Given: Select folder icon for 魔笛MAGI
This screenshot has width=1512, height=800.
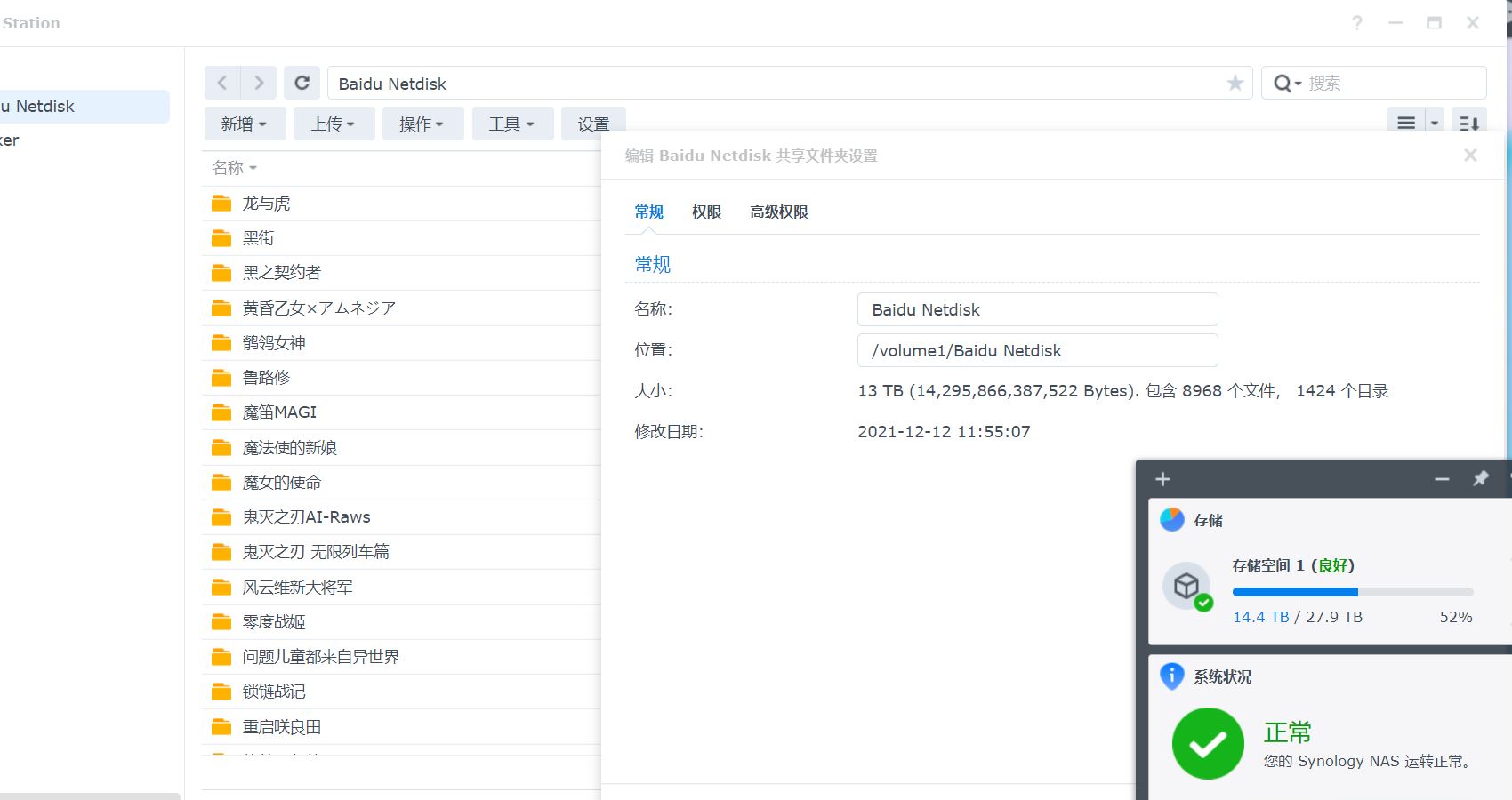Looking at the screenshot, I should [x=221, y=412].
